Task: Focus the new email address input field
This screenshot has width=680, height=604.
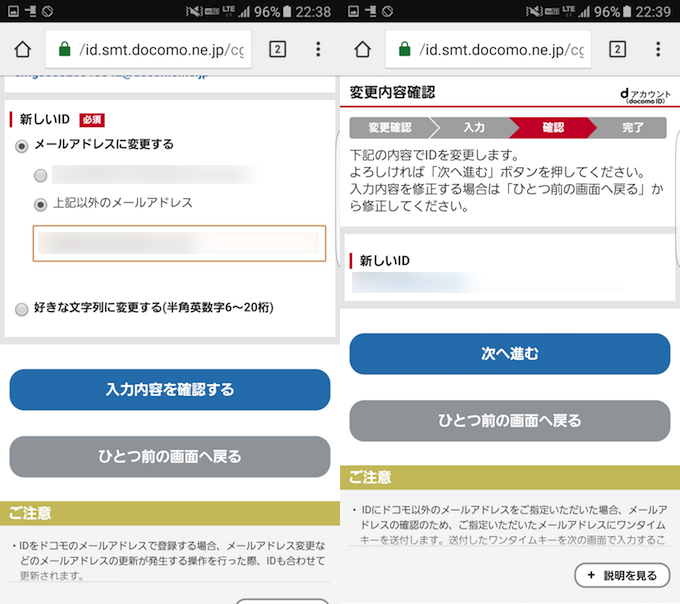Action: tap(179, 243)
